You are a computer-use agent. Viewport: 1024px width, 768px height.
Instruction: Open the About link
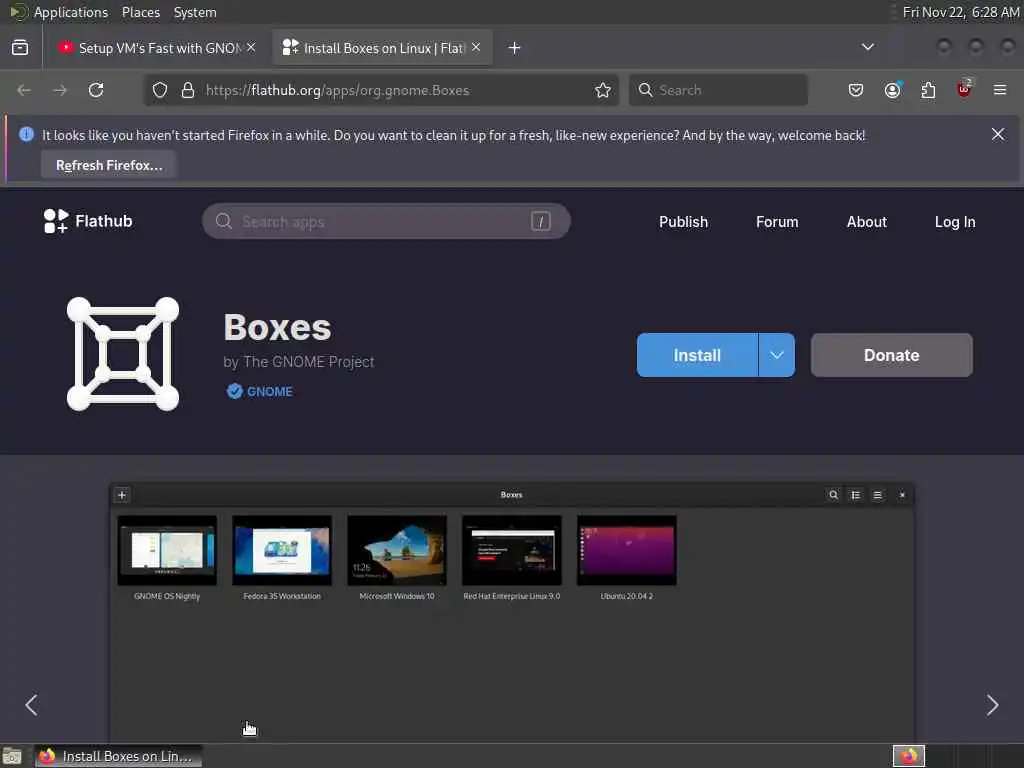pos(866,222)
